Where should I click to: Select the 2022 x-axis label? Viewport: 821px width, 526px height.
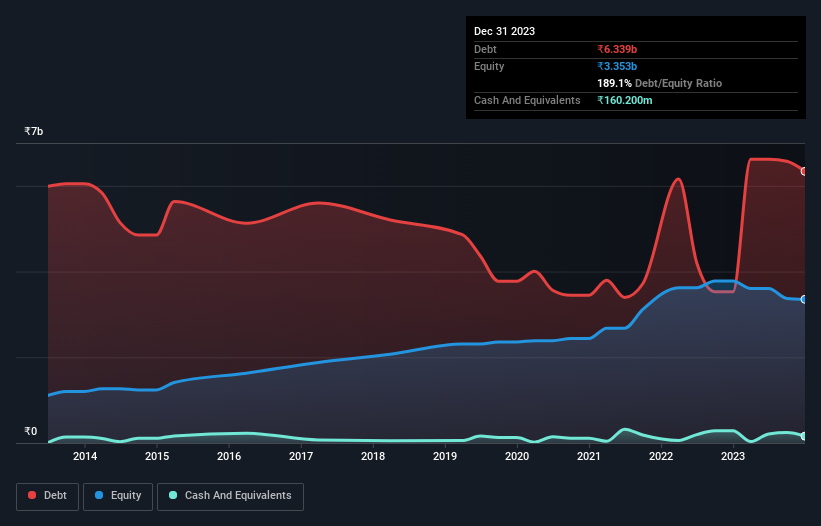pos(661,456)
